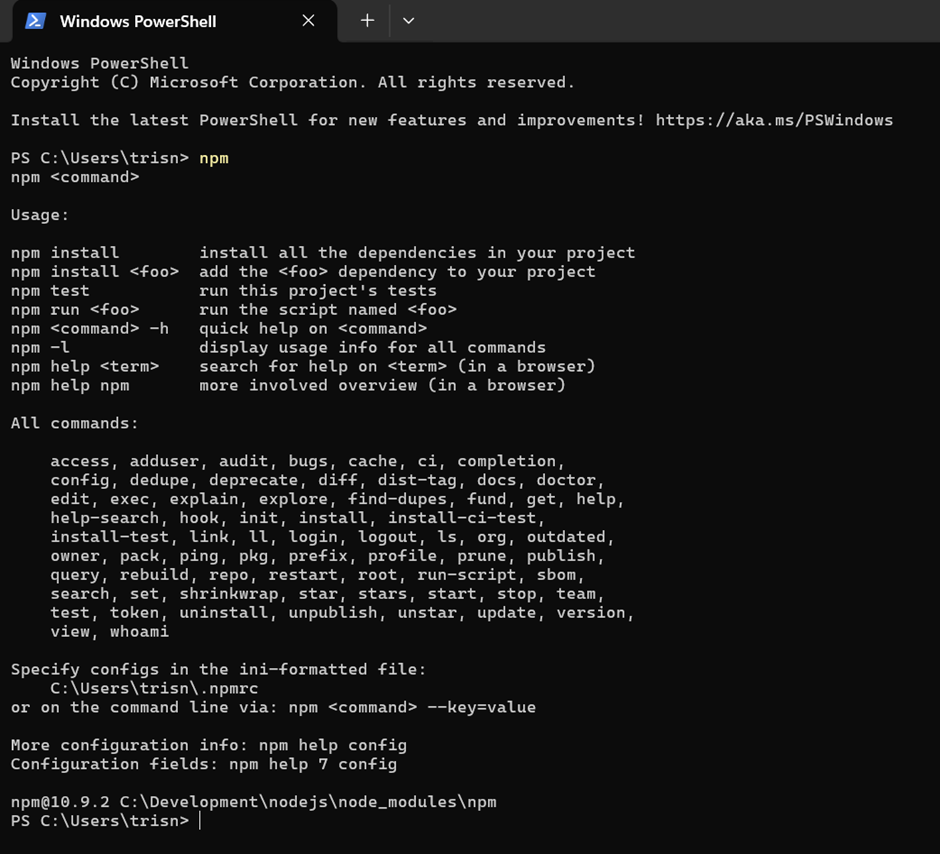Image resolution: width=940 pixels, height=854 pixels.
Task: Click 'display usage info for all commands'
Action: pyautogui.click(x=372, y=348)
